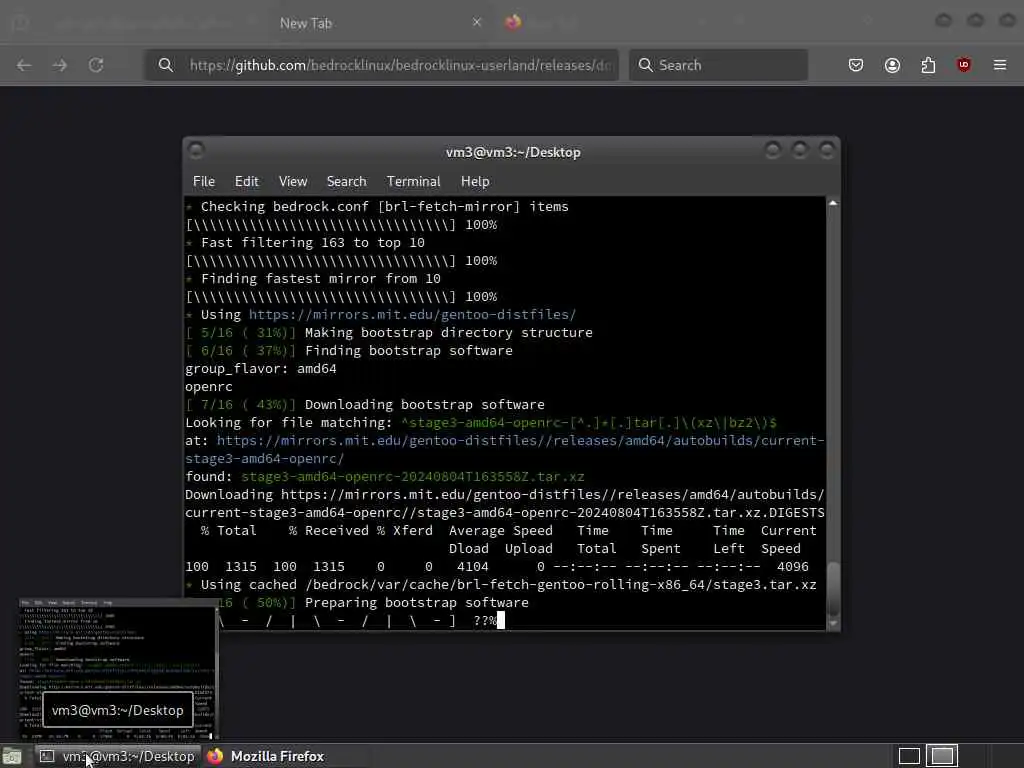The image size is (1024, 768).
Task: Click the Firefox icon in the taskbar
Action: (215, 756)
